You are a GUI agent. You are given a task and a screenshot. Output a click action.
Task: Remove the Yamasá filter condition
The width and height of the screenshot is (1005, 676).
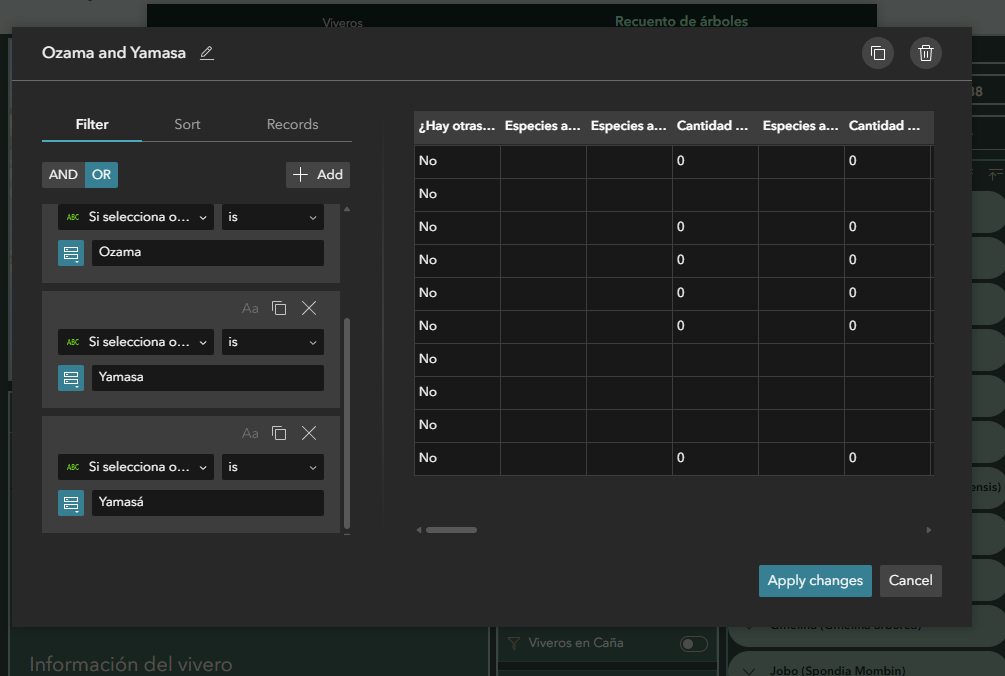309,433
